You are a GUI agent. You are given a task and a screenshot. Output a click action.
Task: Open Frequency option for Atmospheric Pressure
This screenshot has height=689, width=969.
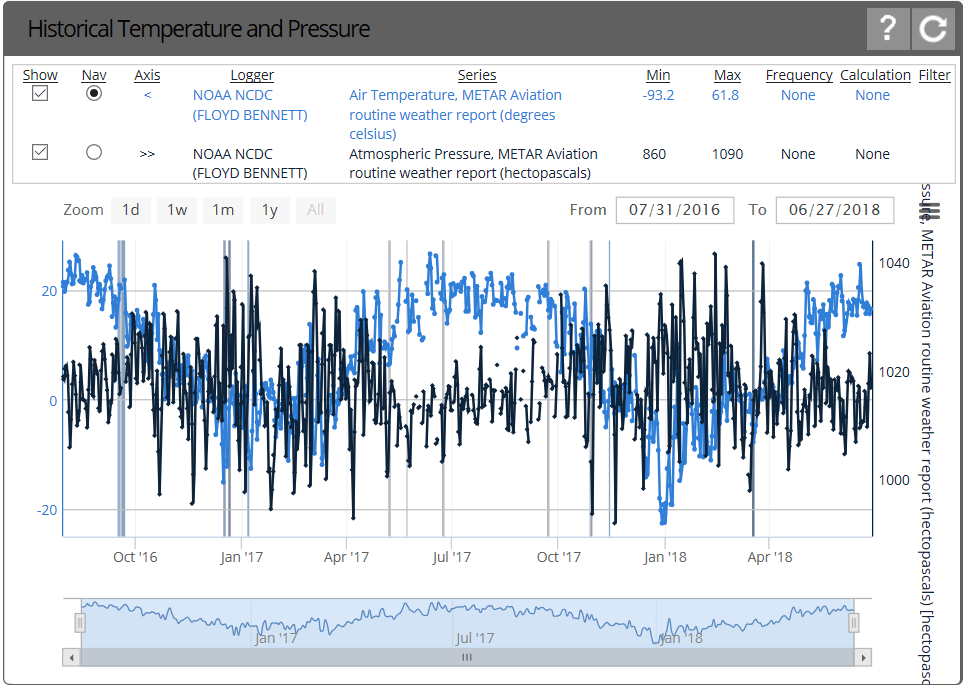pyautogui.click(x=798, y=154)
